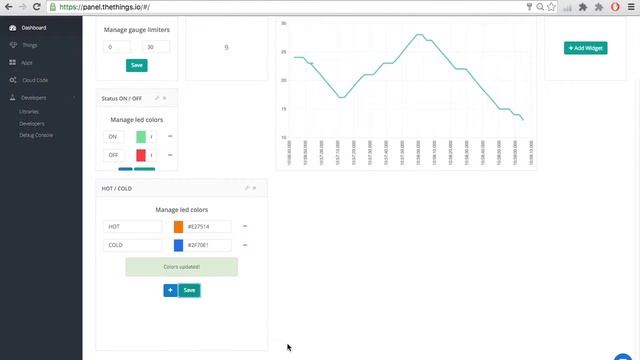Open the Debug Console entry

coord(36,135)
